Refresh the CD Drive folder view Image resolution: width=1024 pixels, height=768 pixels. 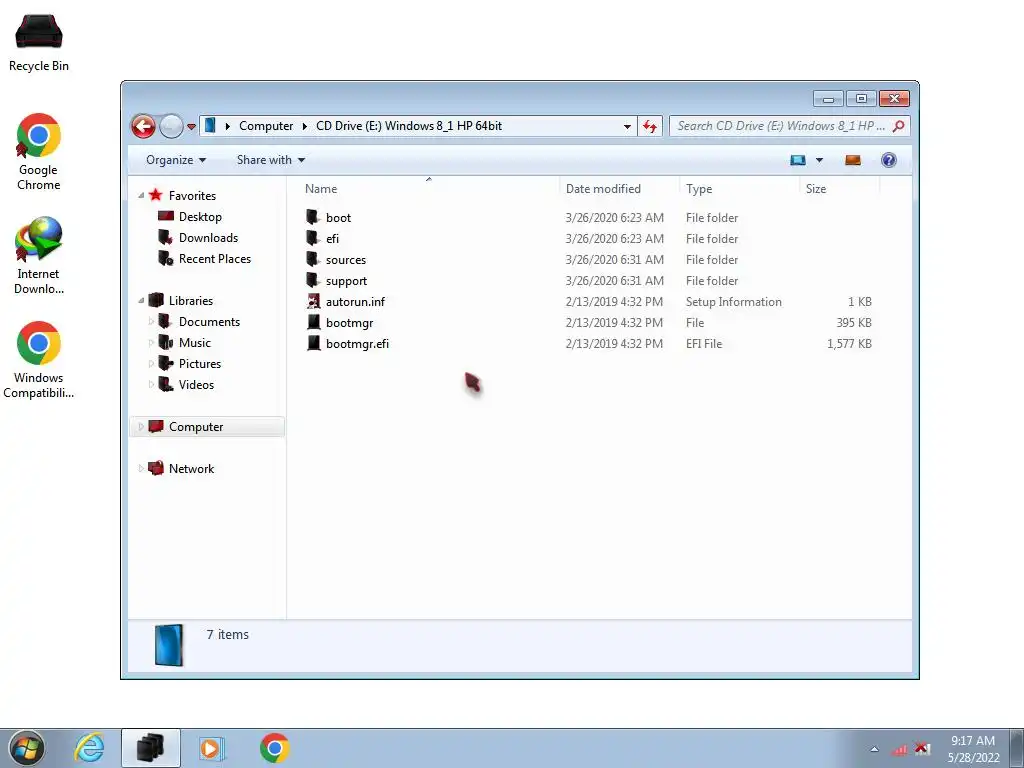click(649, 126)
